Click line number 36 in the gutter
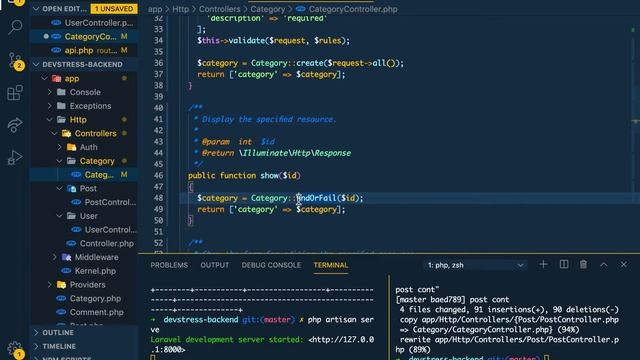The image size is (640, 360). 158,63
